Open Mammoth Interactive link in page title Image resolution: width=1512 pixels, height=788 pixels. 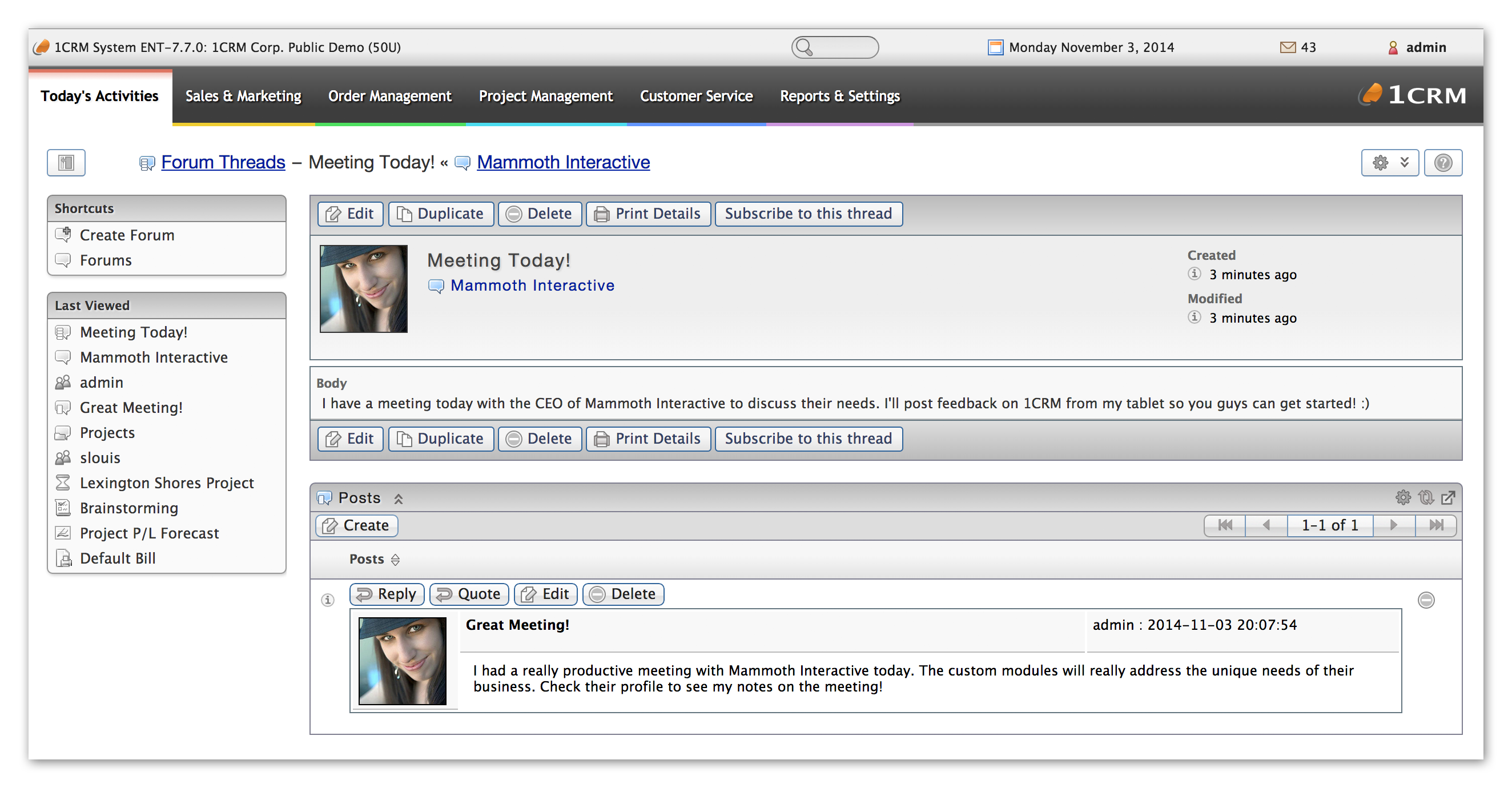pyautogui.click(x=563, y=162)
